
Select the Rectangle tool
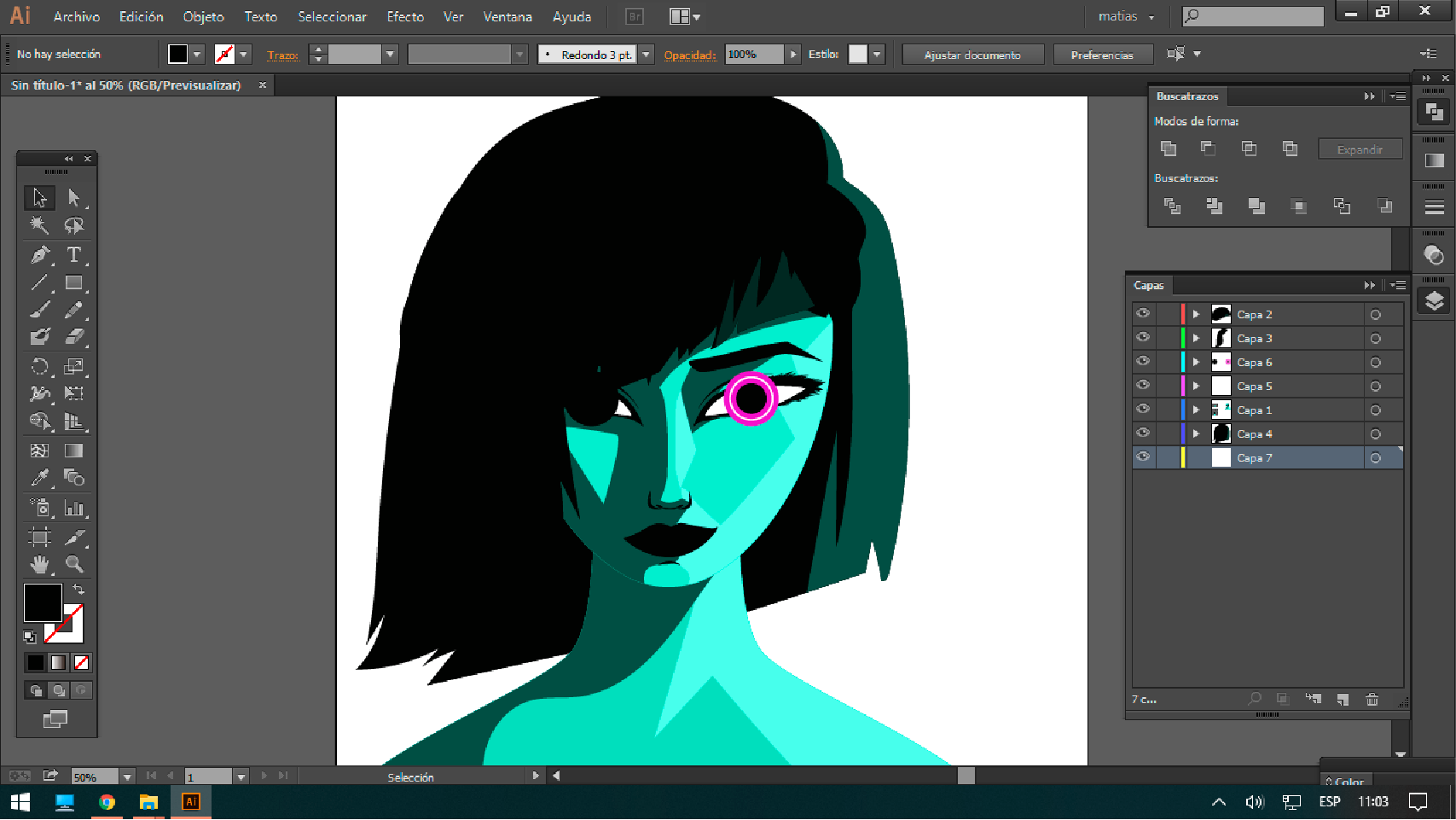pyautogui.click(x=74, y=282)
